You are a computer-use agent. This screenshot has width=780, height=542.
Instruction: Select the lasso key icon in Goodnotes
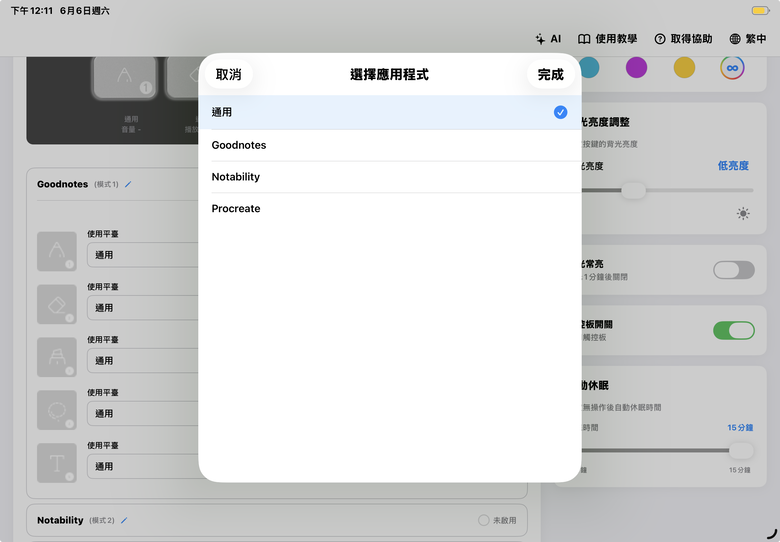(57, 410)
